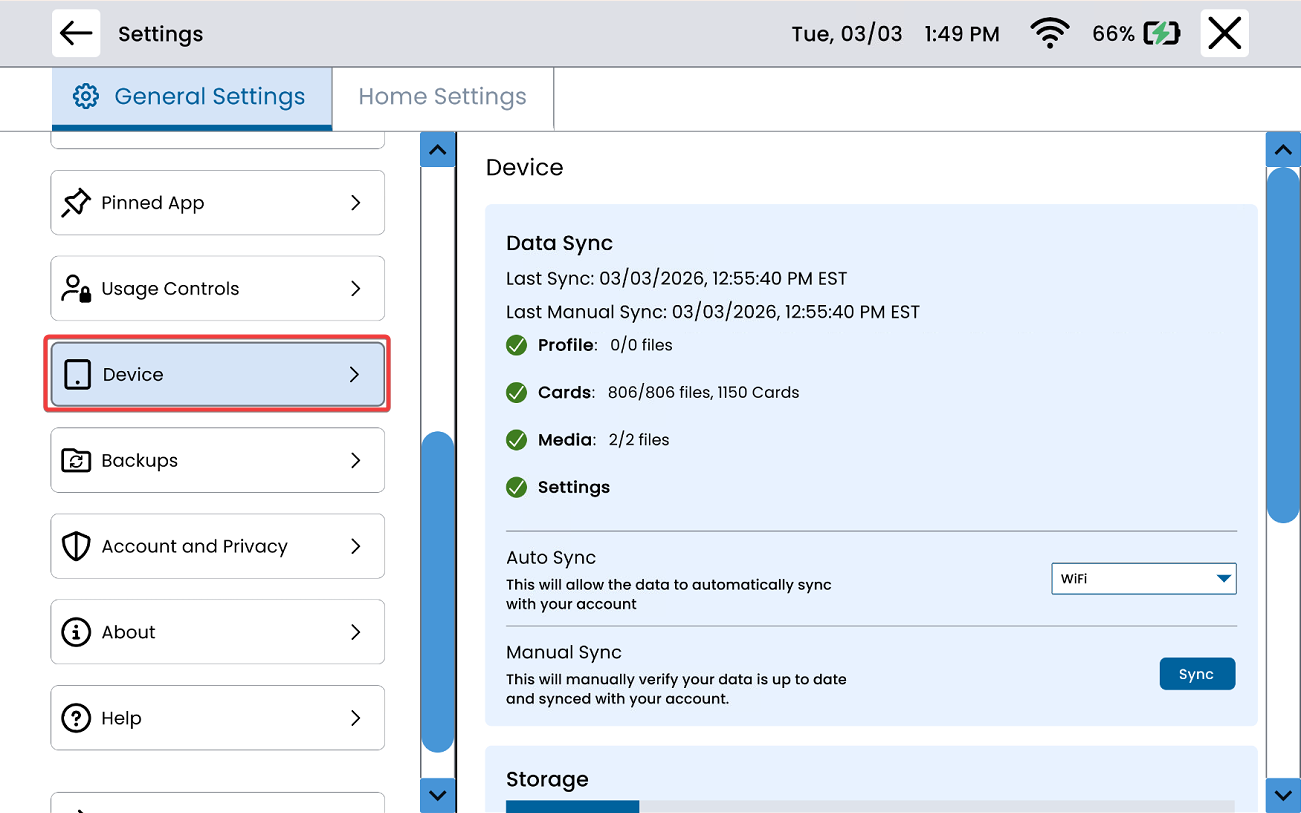Click the Help question mark icon

(x=76, y=719)
